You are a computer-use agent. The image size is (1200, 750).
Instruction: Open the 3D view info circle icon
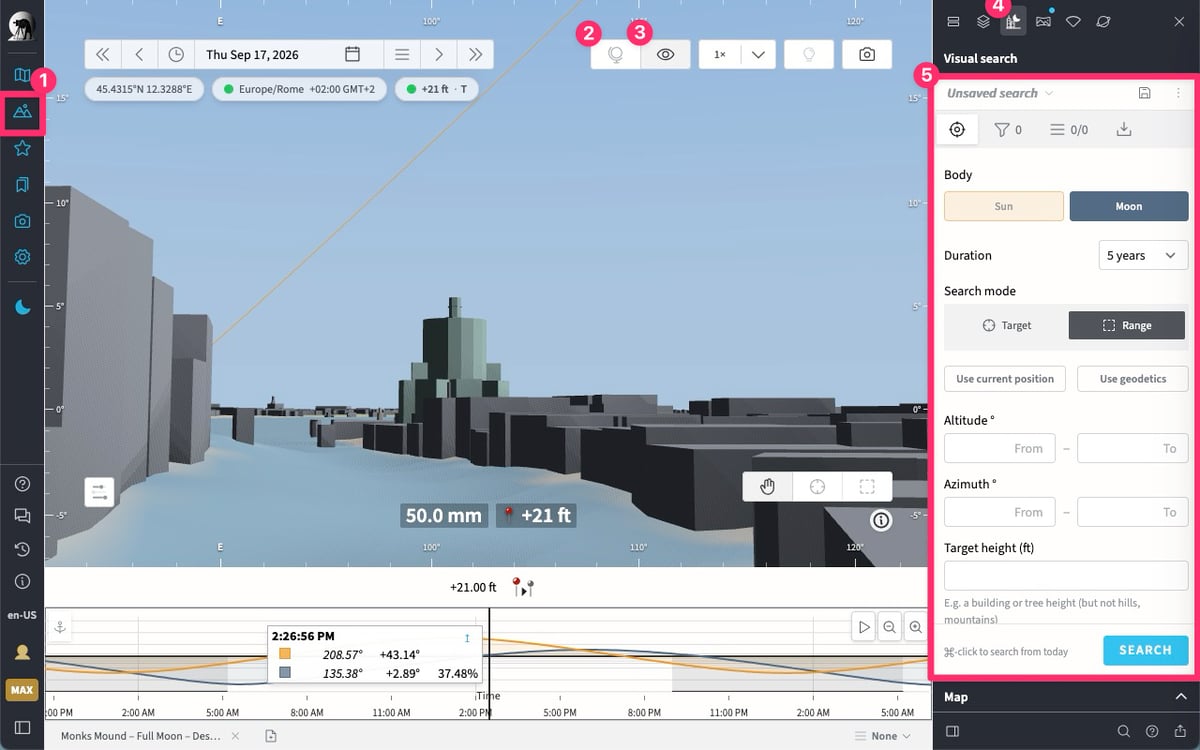point(881,520)
